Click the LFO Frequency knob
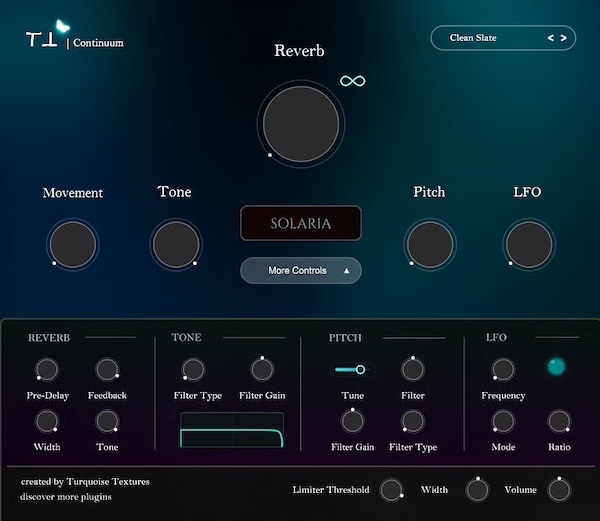 [503, 370]
